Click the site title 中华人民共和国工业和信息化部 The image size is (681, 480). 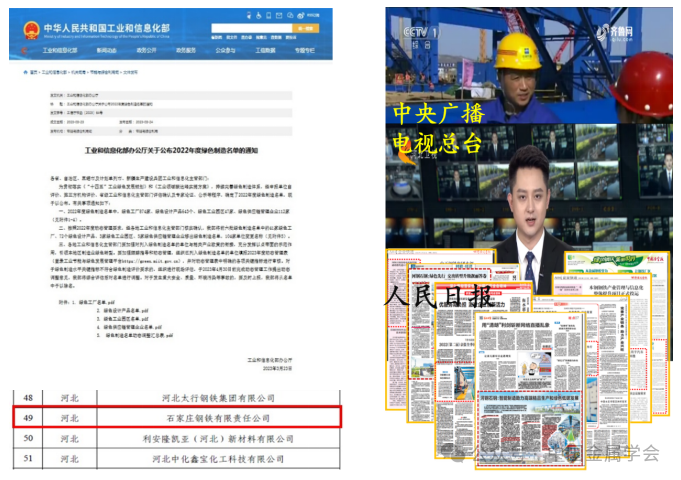107,28
